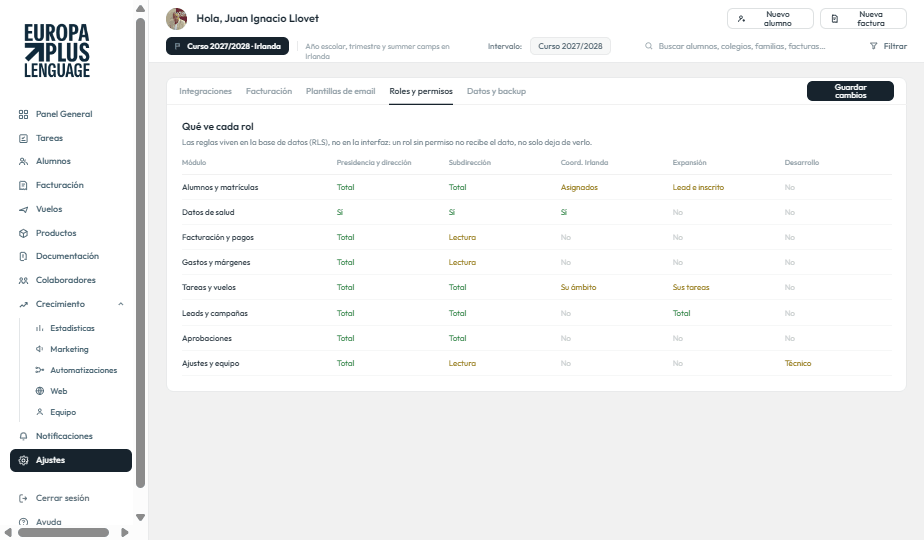Open the Curso 2027/2028 · Irlanda selector
The height and width of the screenshot is (540, 924).
coord(227,46)
